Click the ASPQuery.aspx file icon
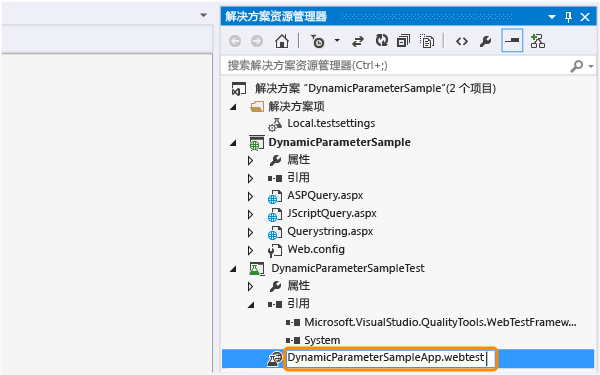This screenshot has height=375, width=600. click(275, 196)
